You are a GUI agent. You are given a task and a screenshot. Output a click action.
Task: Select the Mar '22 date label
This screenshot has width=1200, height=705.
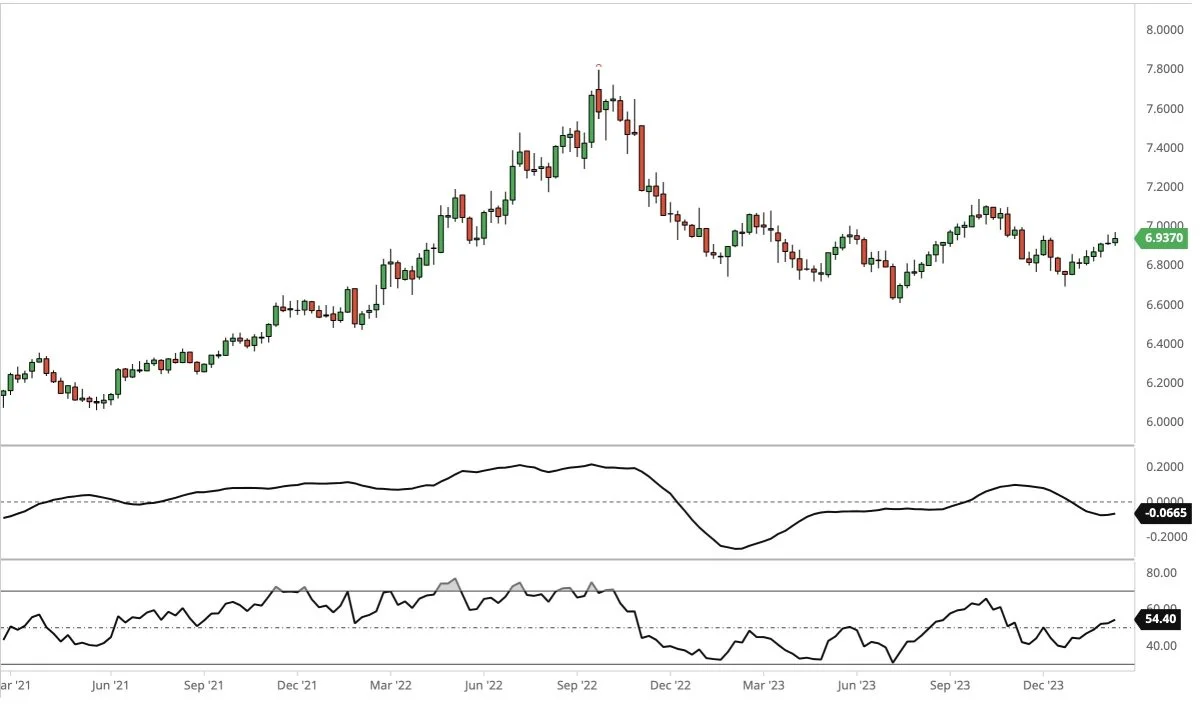click(390, 686)
